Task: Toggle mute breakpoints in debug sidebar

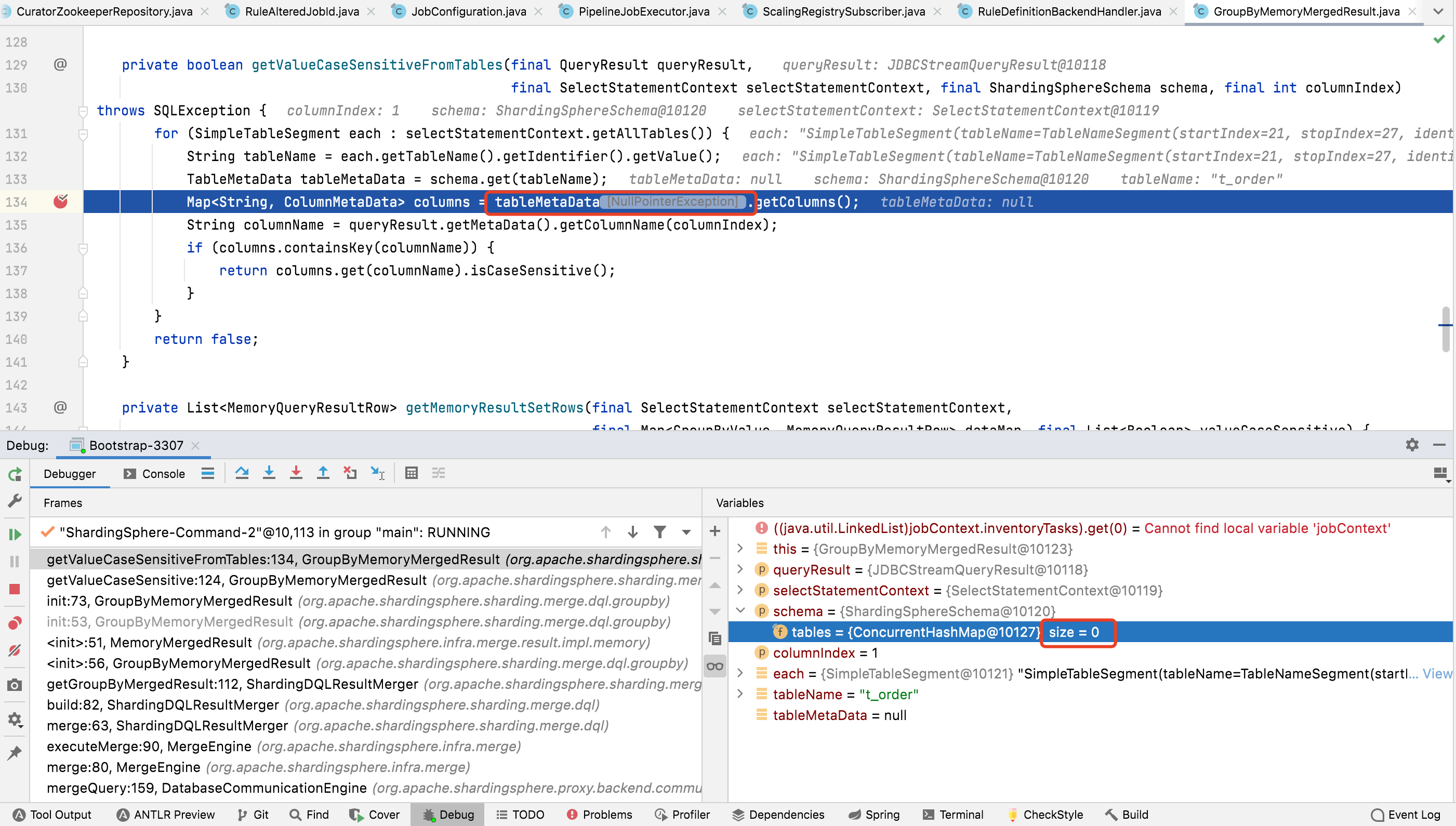Action: 14,651
